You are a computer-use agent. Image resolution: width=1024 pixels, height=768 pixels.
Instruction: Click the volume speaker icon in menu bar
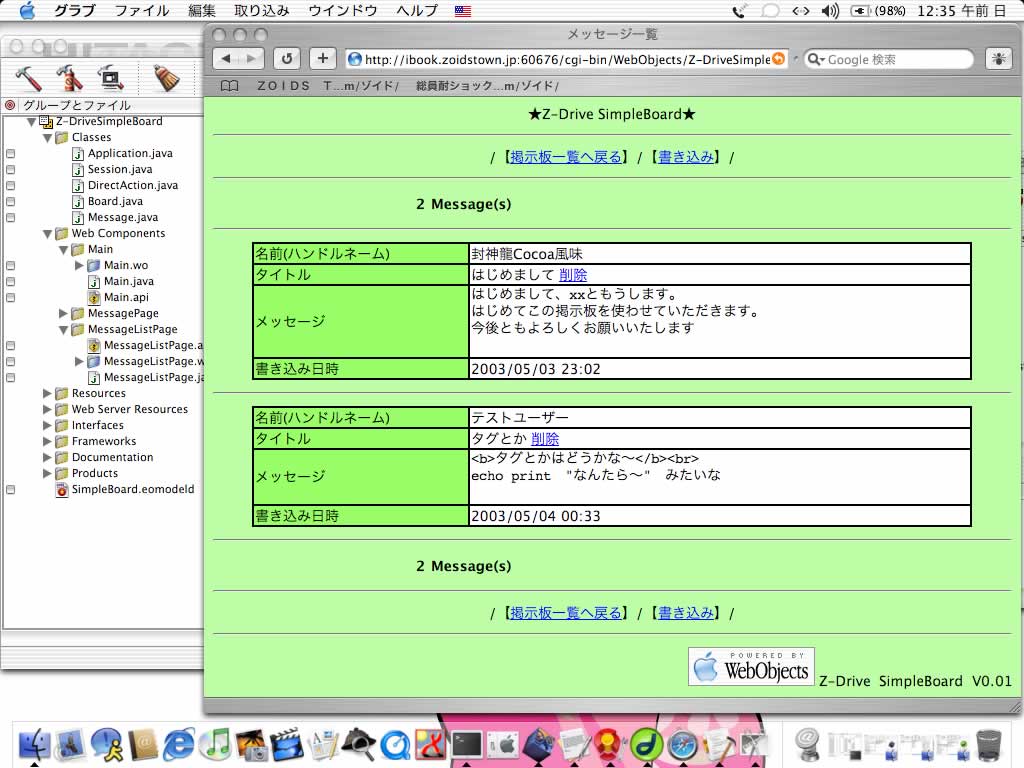(x=829, y=11)
